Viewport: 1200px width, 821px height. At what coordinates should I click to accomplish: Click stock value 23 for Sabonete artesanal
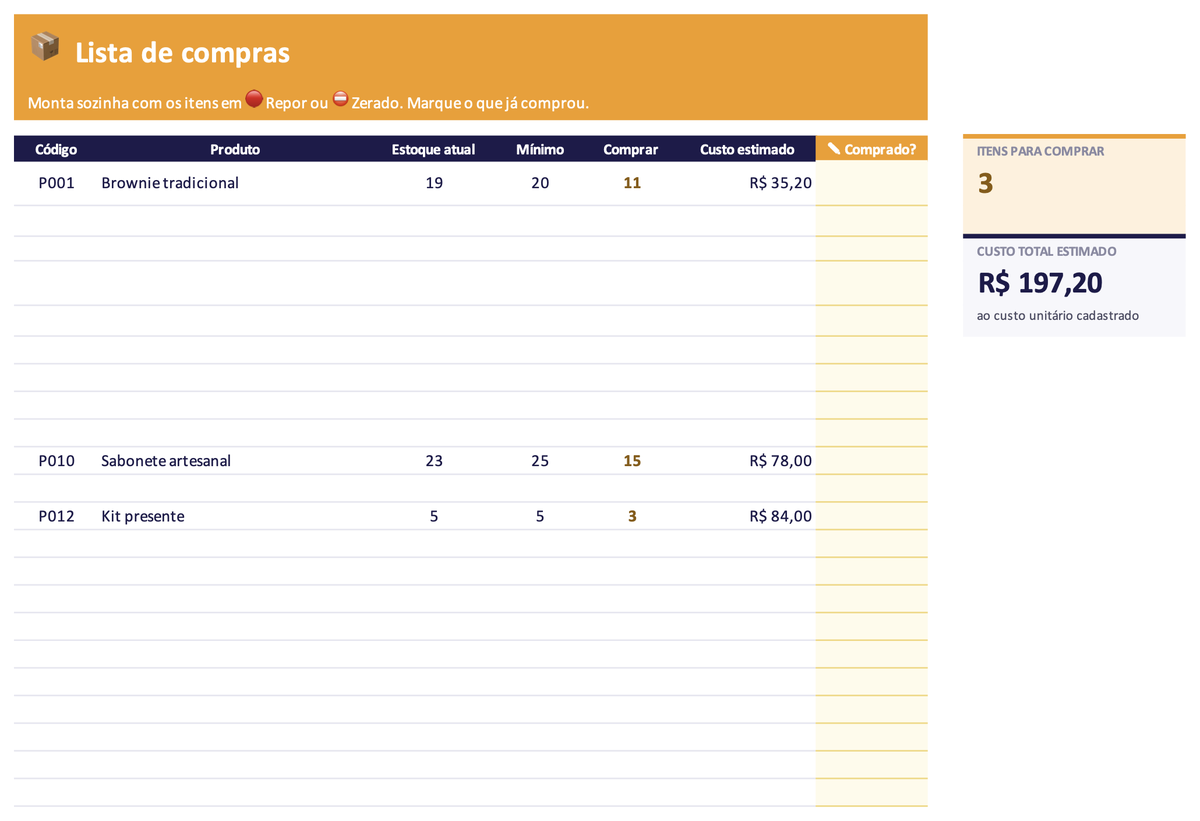[x=434, y=461]
